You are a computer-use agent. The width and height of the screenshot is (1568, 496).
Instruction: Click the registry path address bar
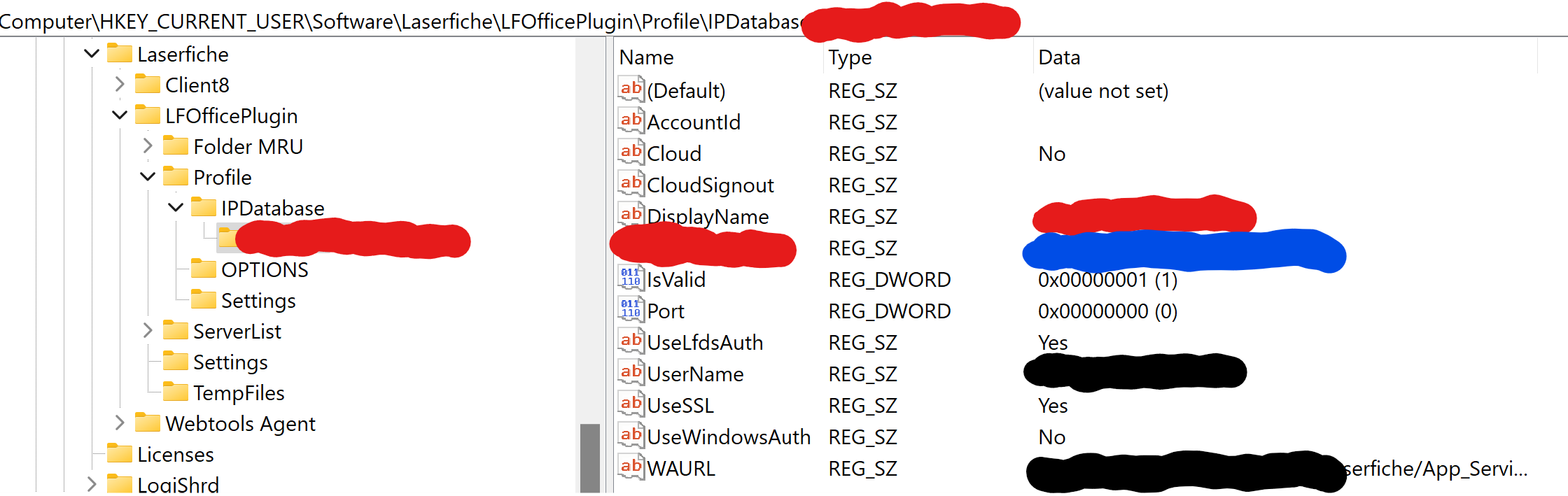(x=784, y=21)
